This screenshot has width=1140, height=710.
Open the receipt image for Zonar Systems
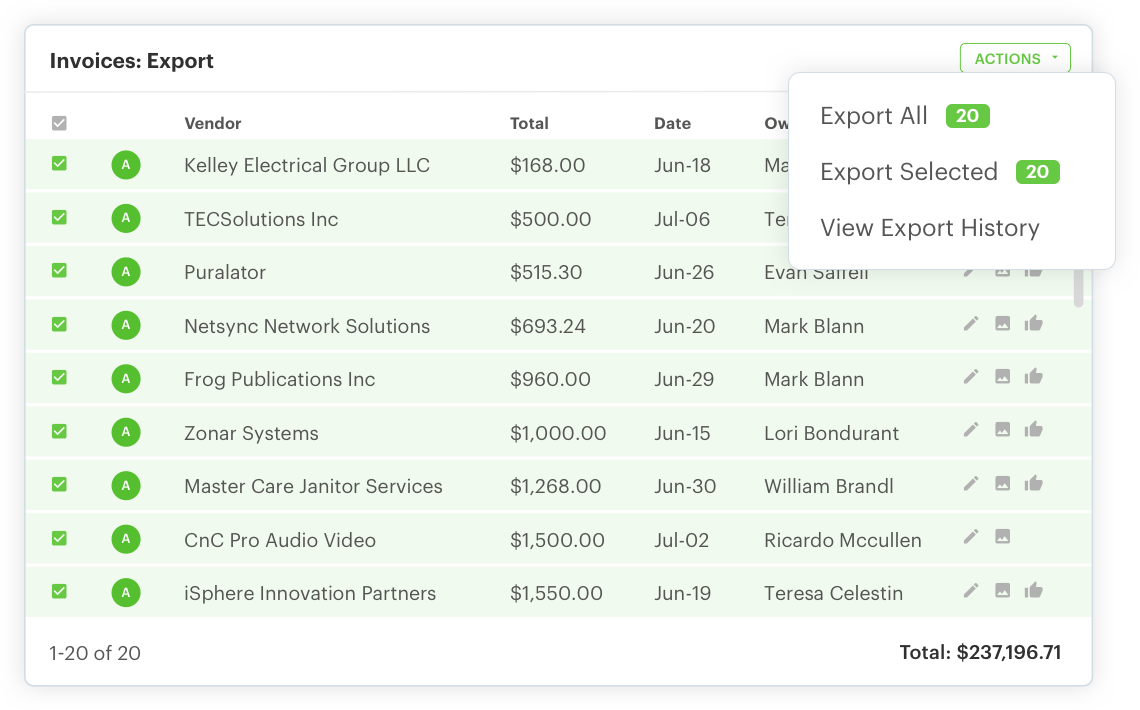(x=1002, y=432)
